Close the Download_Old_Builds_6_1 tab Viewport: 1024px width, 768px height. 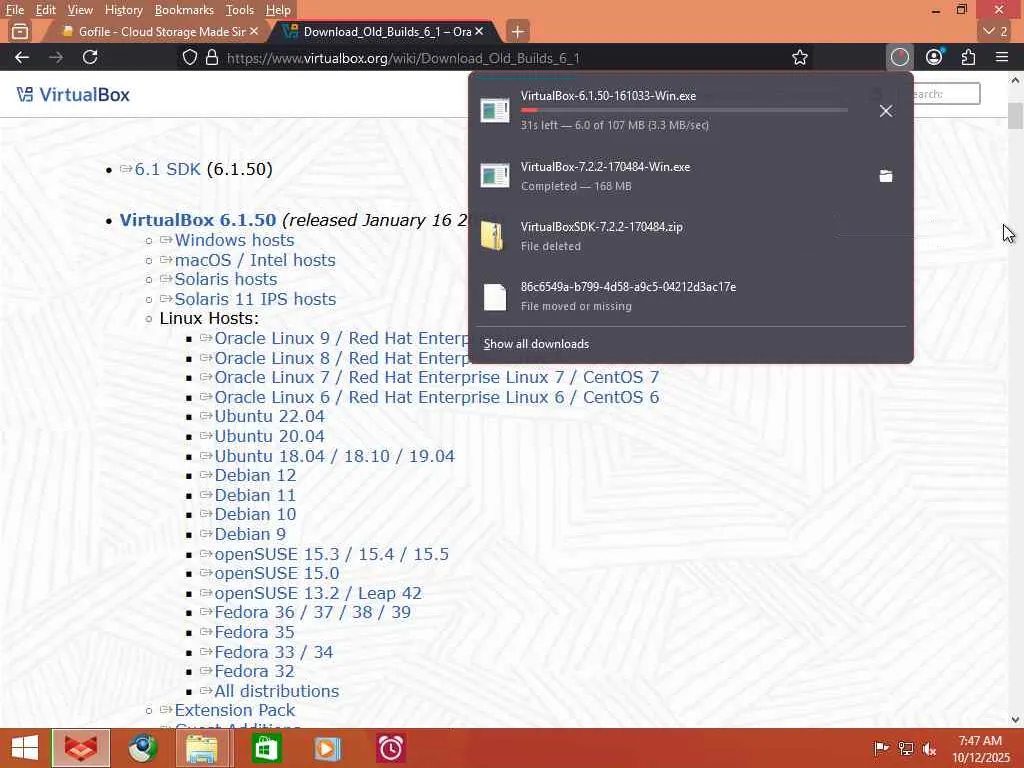tap(479, 31)
